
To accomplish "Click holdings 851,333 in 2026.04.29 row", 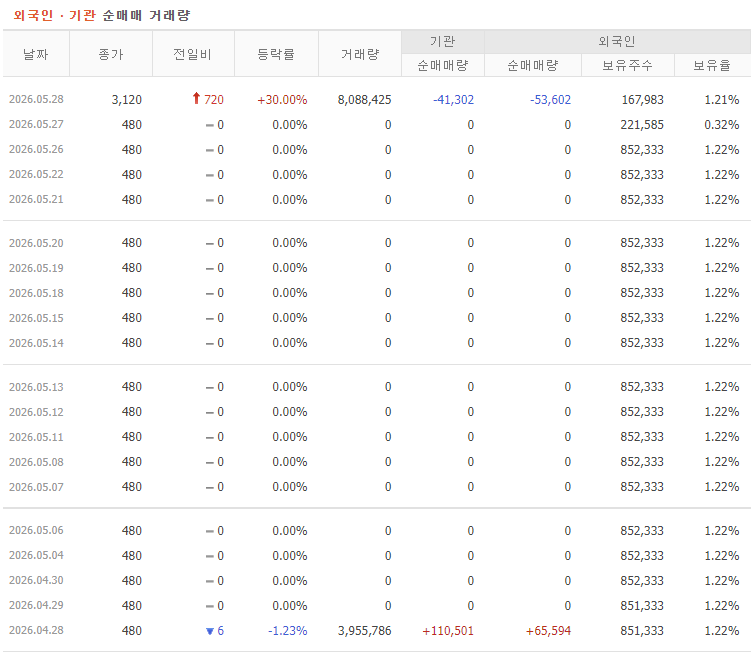I will (x=642, y=606).
